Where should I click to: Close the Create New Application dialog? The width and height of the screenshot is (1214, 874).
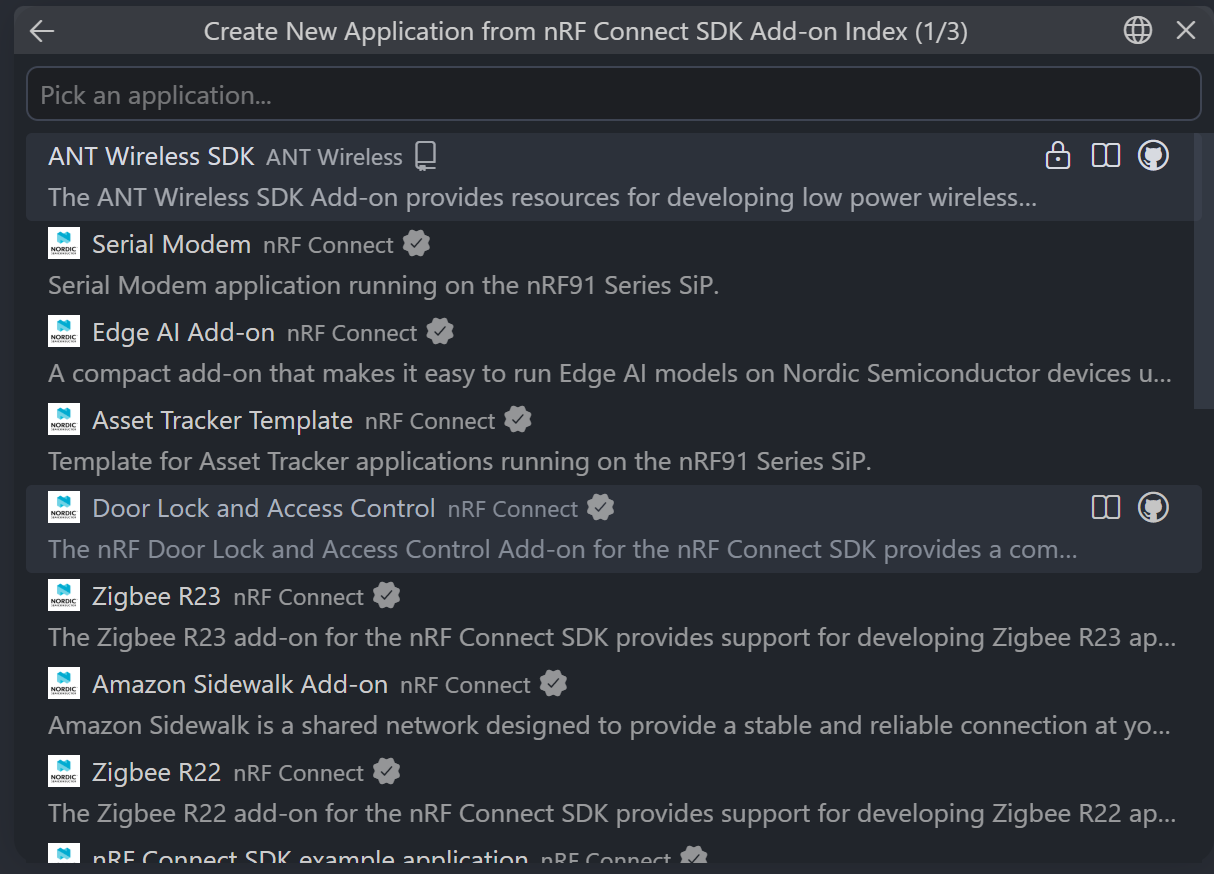pyautogui.click(x=1186, y=31)
